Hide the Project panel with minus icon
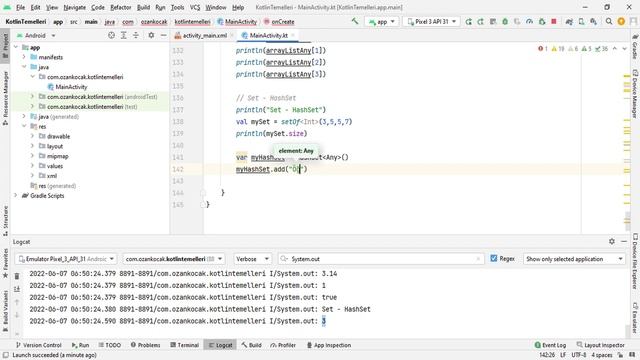This screenshot has width=640, height=360. (163, 36)
